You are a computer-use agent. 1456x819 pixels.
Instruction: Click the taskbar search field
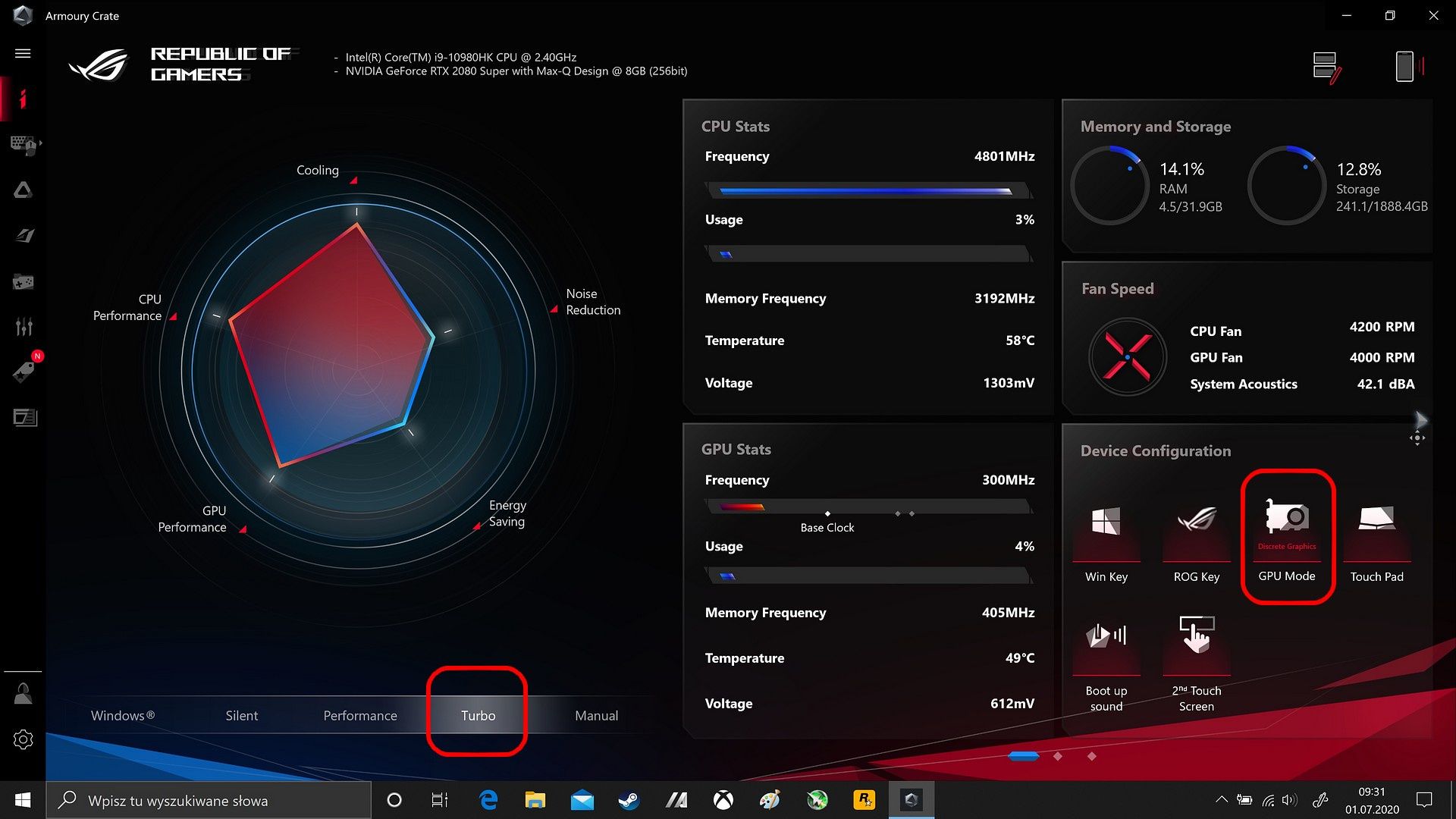(209, 800)
